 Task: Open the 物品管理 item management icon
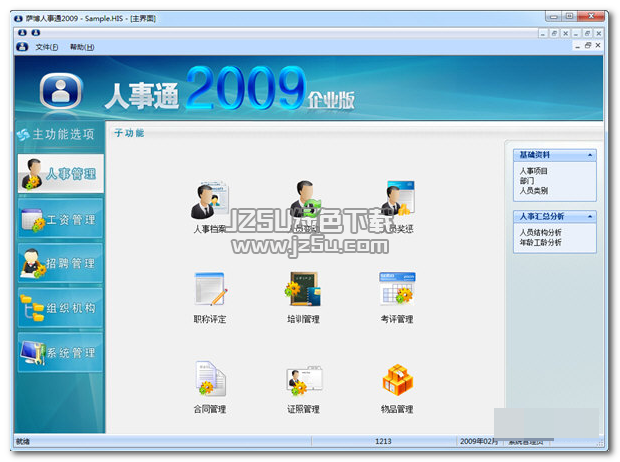(x=397, y=380)
